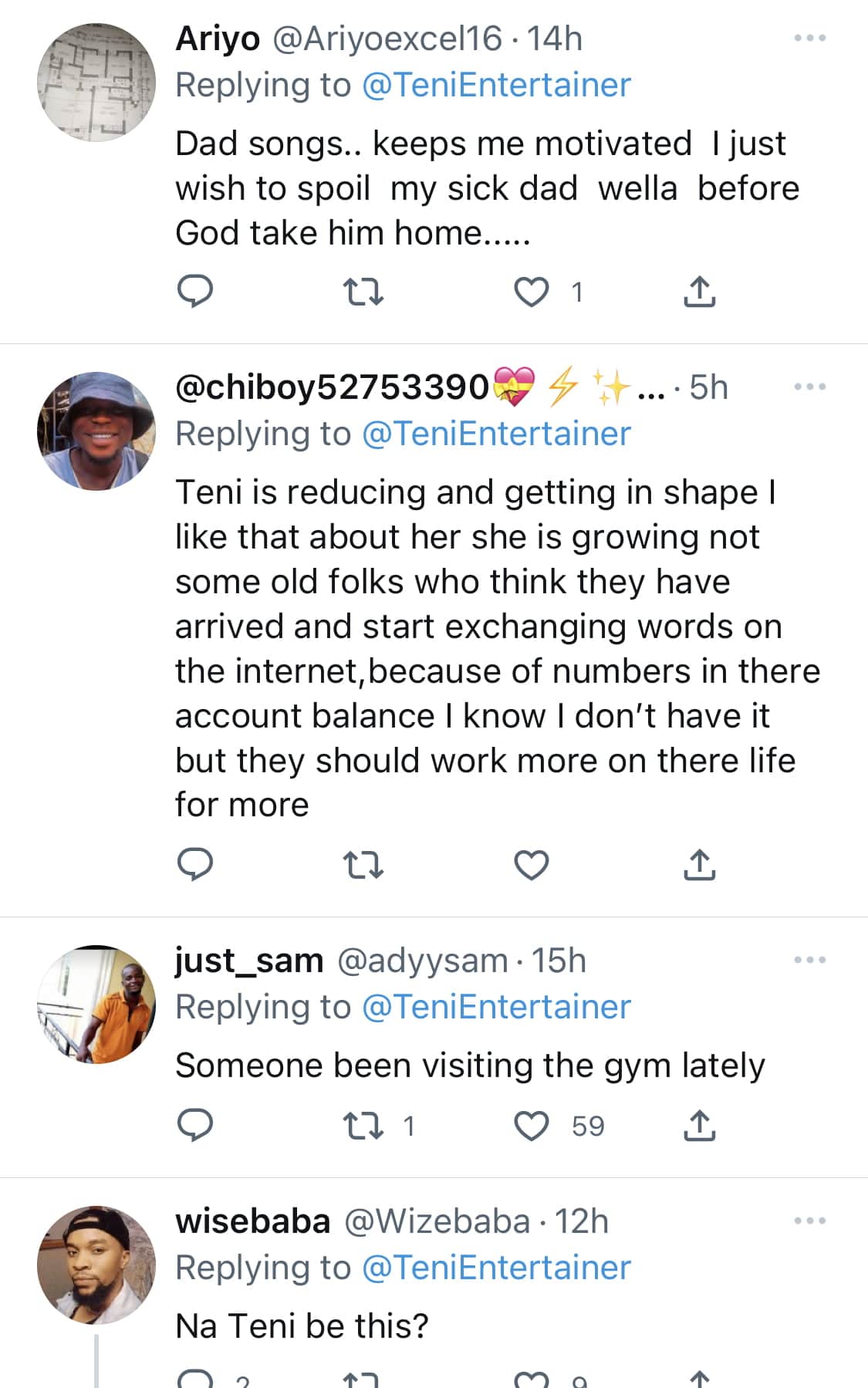Reply to chiboy52753390's tweet

(x=195, y=865)
